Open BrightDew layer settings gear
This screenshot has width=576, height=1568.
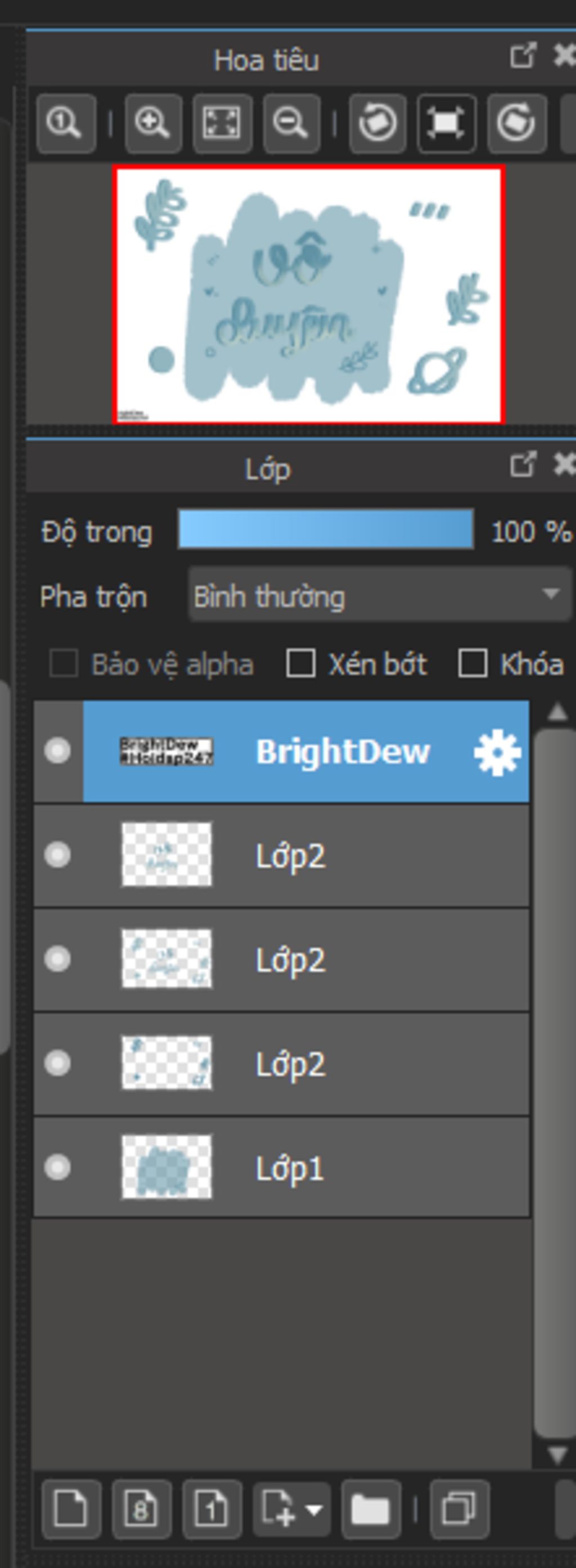[497, 753]
